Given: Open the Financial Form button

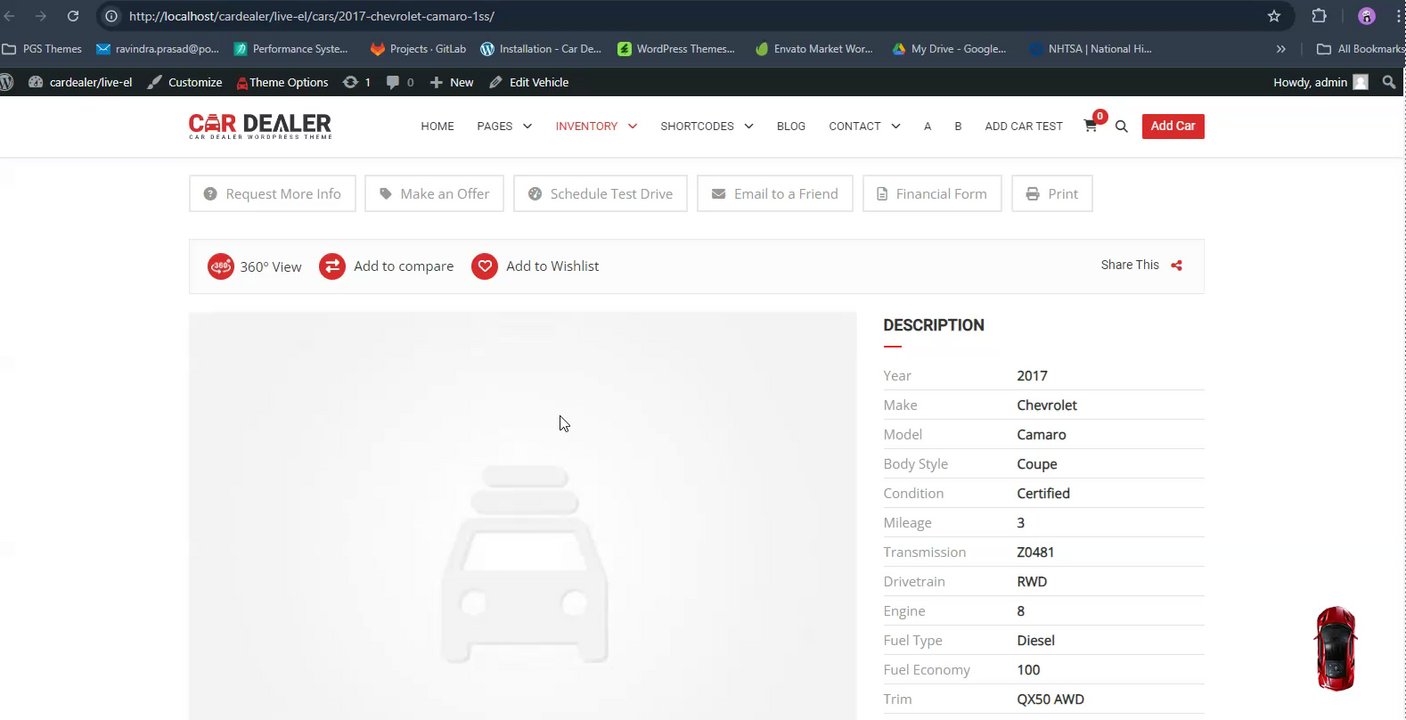Looking at the screenshot, I should coord(932,194).
